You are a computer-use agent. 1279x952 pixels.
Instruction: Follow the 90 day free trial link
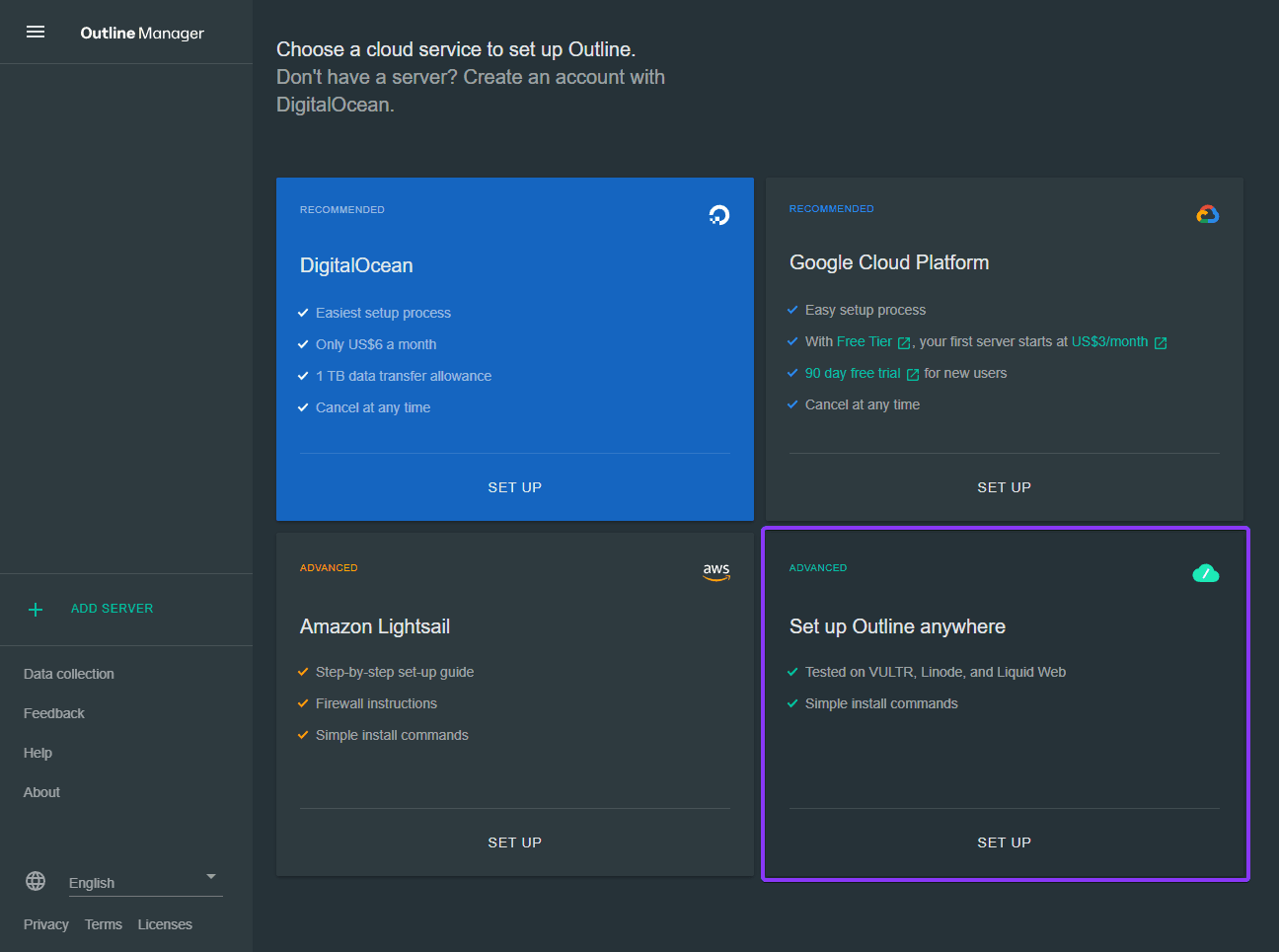click(x=853, y=373)
